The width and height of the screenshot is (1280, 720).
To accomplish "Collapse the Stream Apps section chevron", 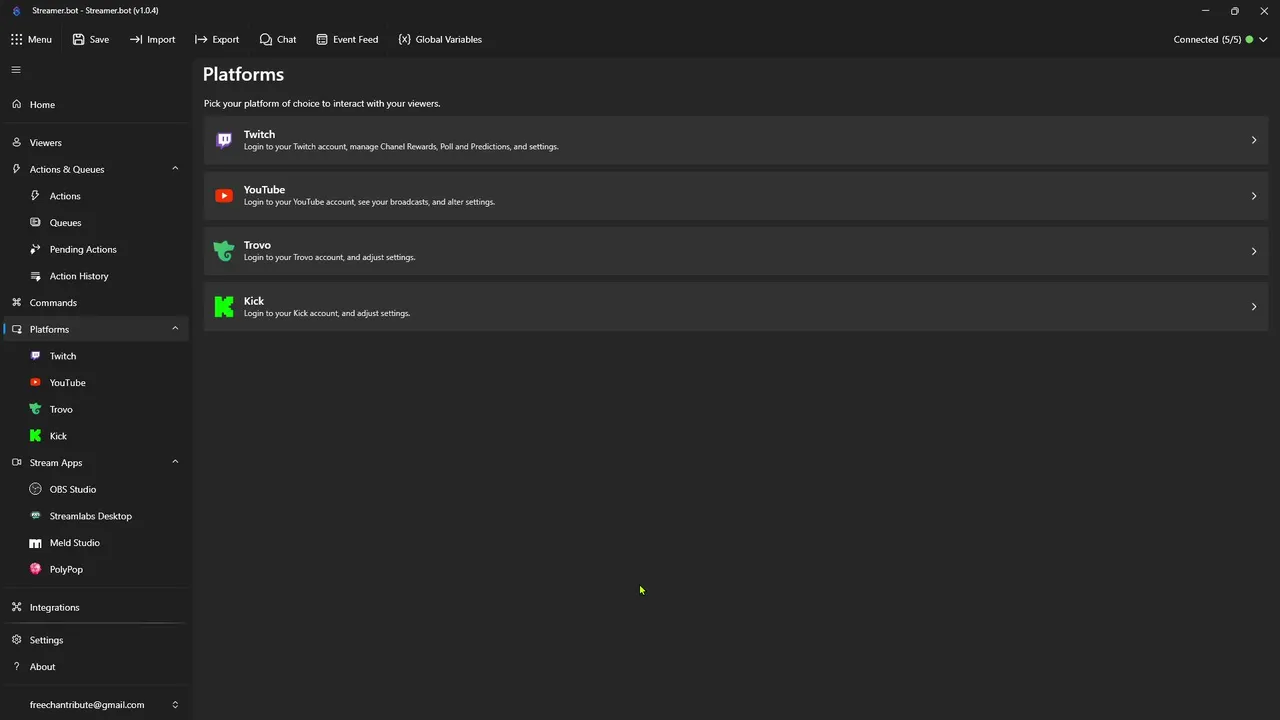I will (175, 462).
